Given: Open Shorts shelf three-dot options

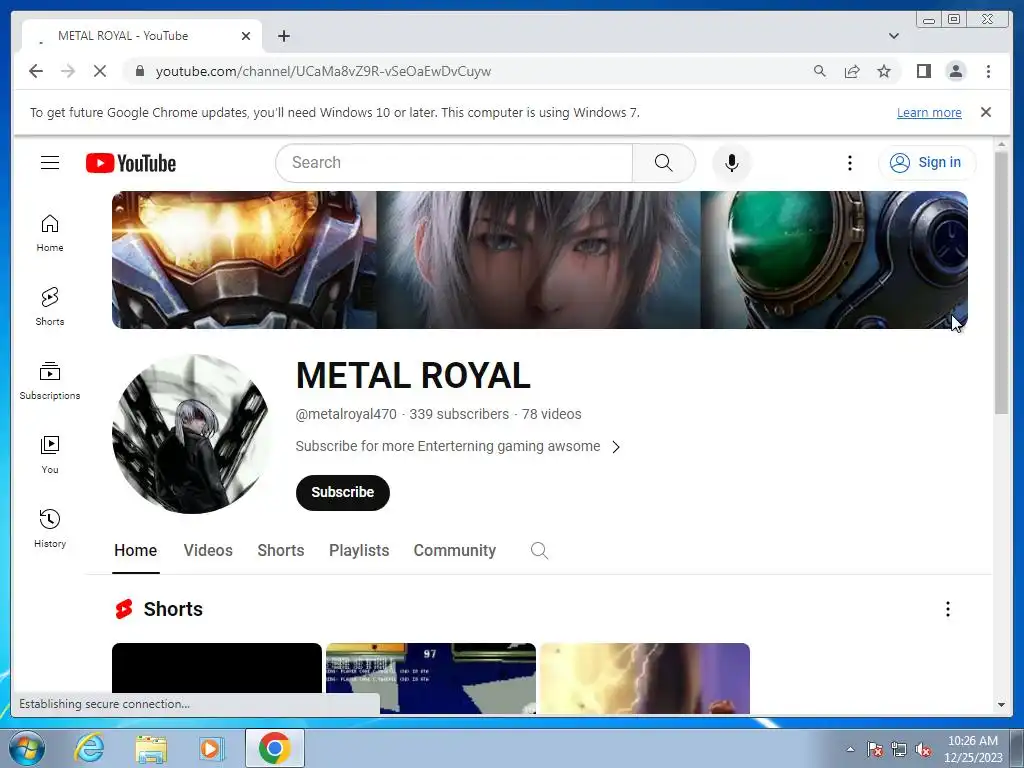Looking at the screenshot, I should click(948, 609).
